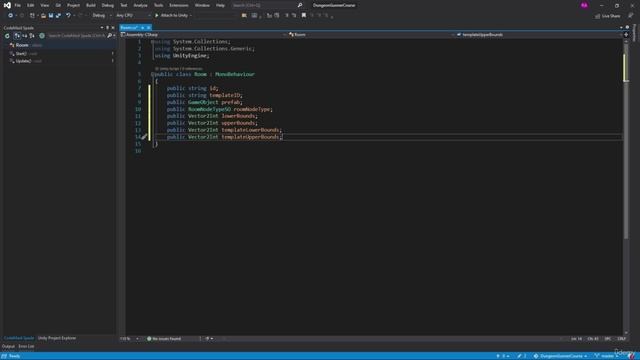Viewport: 640px width, 360px height.
Task: Click the split editor window icon
Action: [626, 35]
